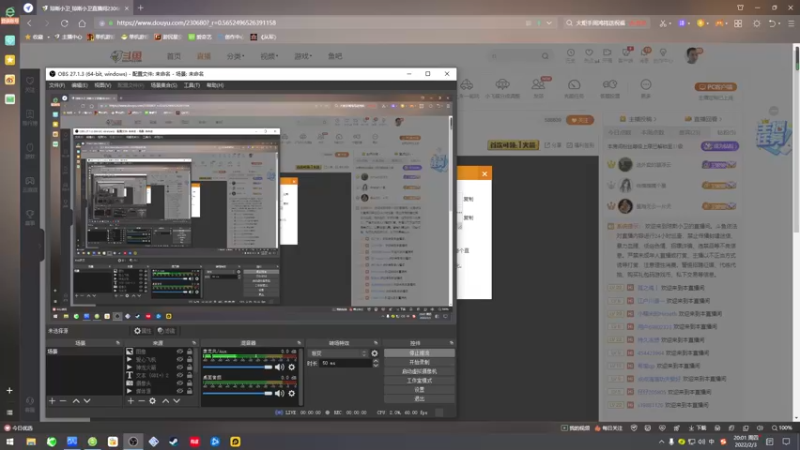Remove selected scene with minus icon
This screenshot has width=800, height=450.
63,401
